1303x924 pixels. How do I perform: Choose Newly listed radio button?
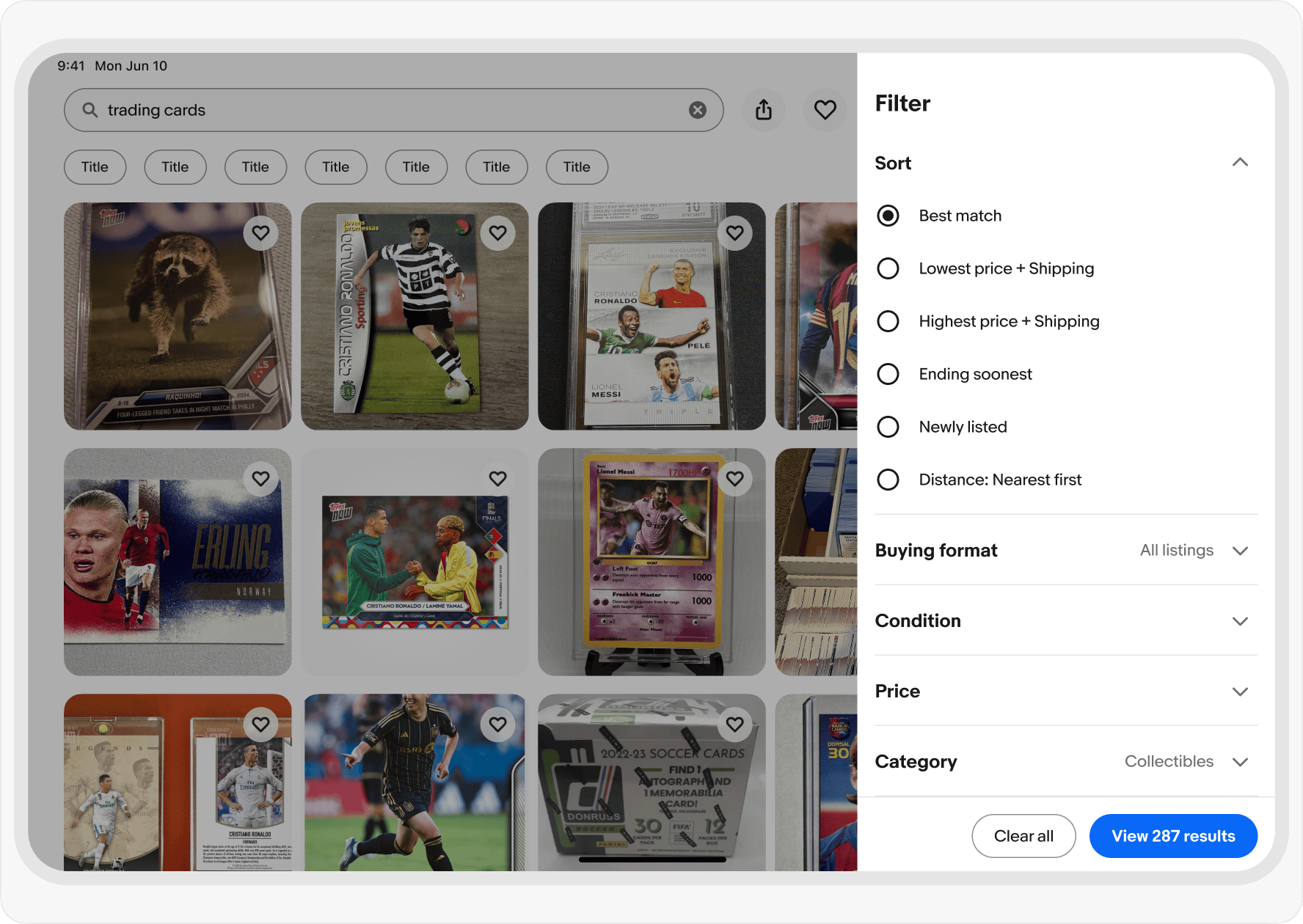(x=888, y=427)
